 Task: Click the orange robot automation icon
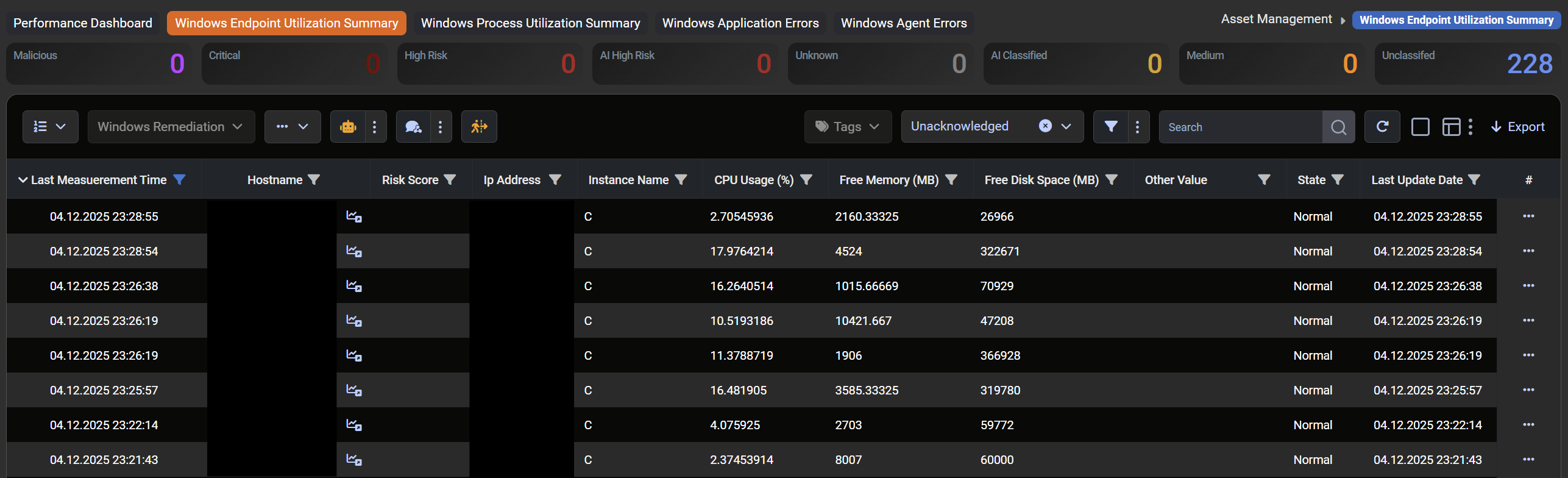348,127
